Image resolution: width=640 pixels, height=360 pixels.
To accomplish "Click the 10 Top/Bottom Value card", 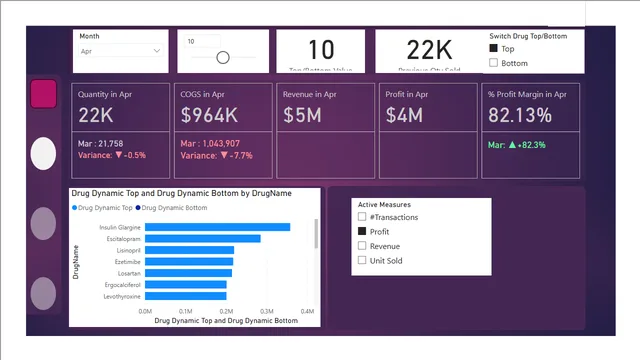I will tap(321, 51).
